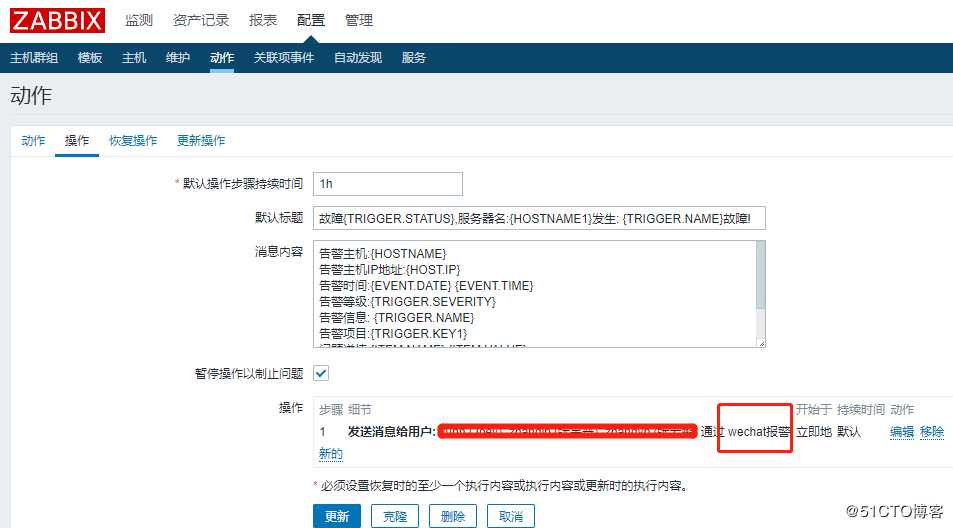Click the 发送消息给用户 text in step 1

pos(391,432)
